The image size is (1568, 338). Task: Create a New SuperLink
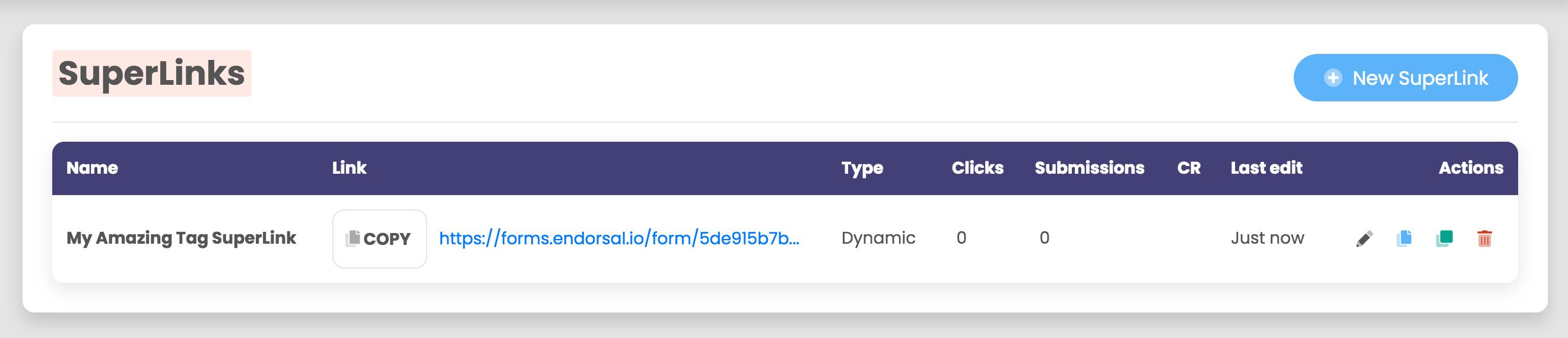(1405, 78)
